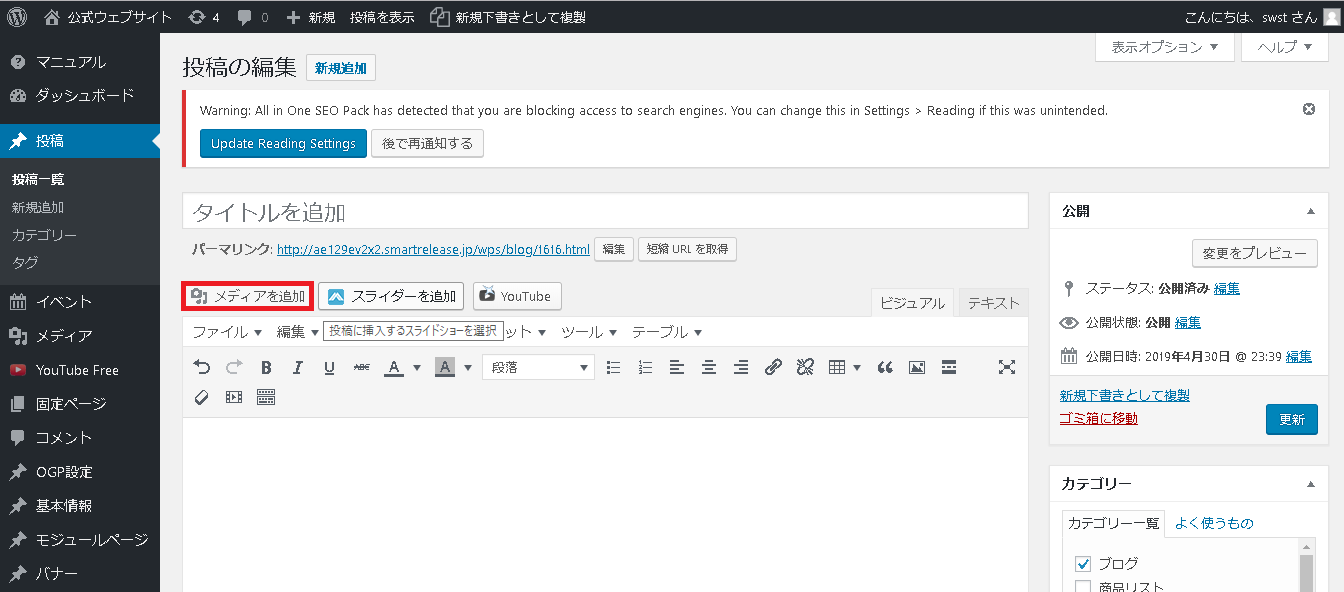Enter fullscreen distraction-free mode
This screenshot has height=592, width=1344.
pos(1007,367)
